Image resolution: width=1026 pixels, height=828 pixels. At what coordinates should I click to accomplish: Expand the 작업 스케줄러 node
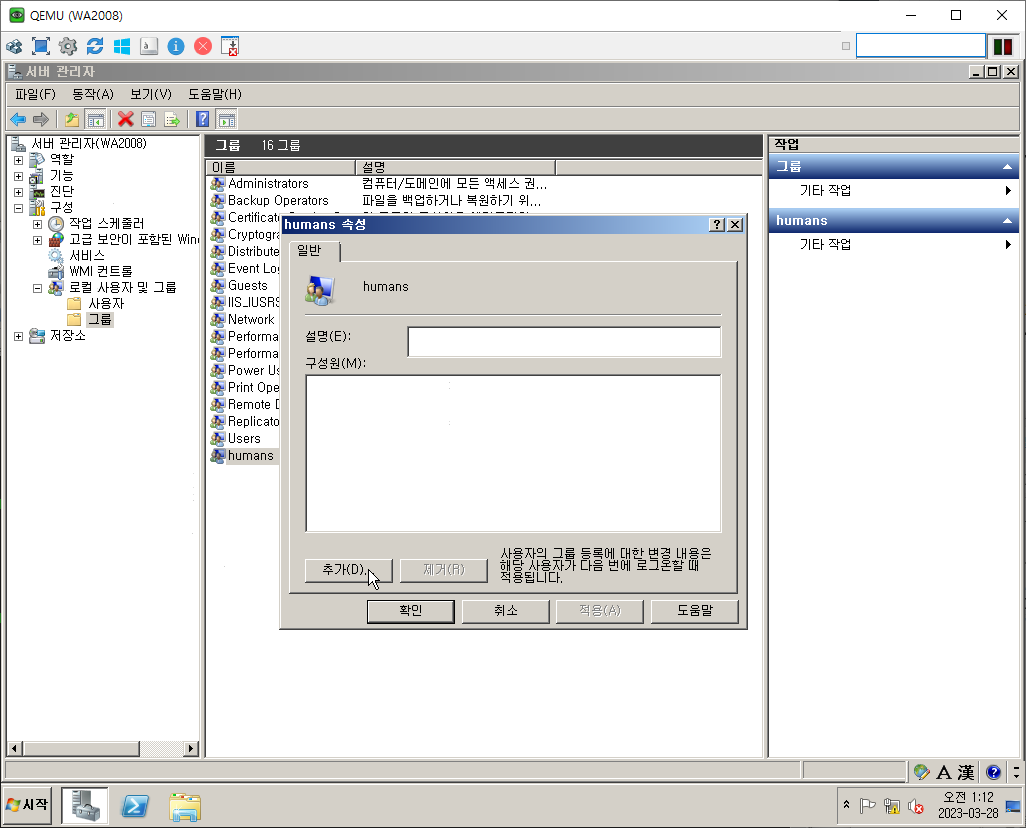[x=37, y=224]
